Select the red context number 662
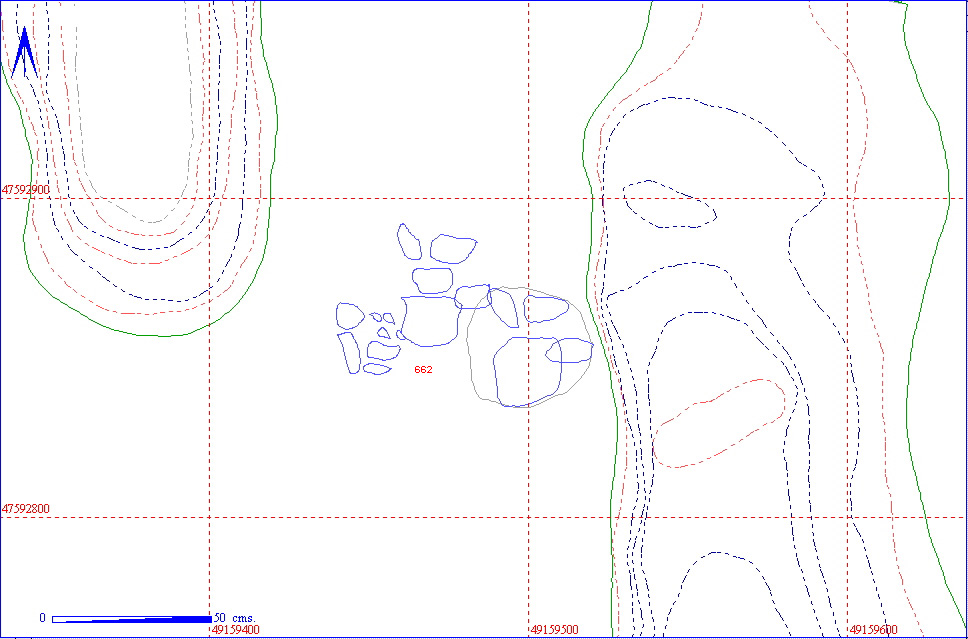 [424, 370]
